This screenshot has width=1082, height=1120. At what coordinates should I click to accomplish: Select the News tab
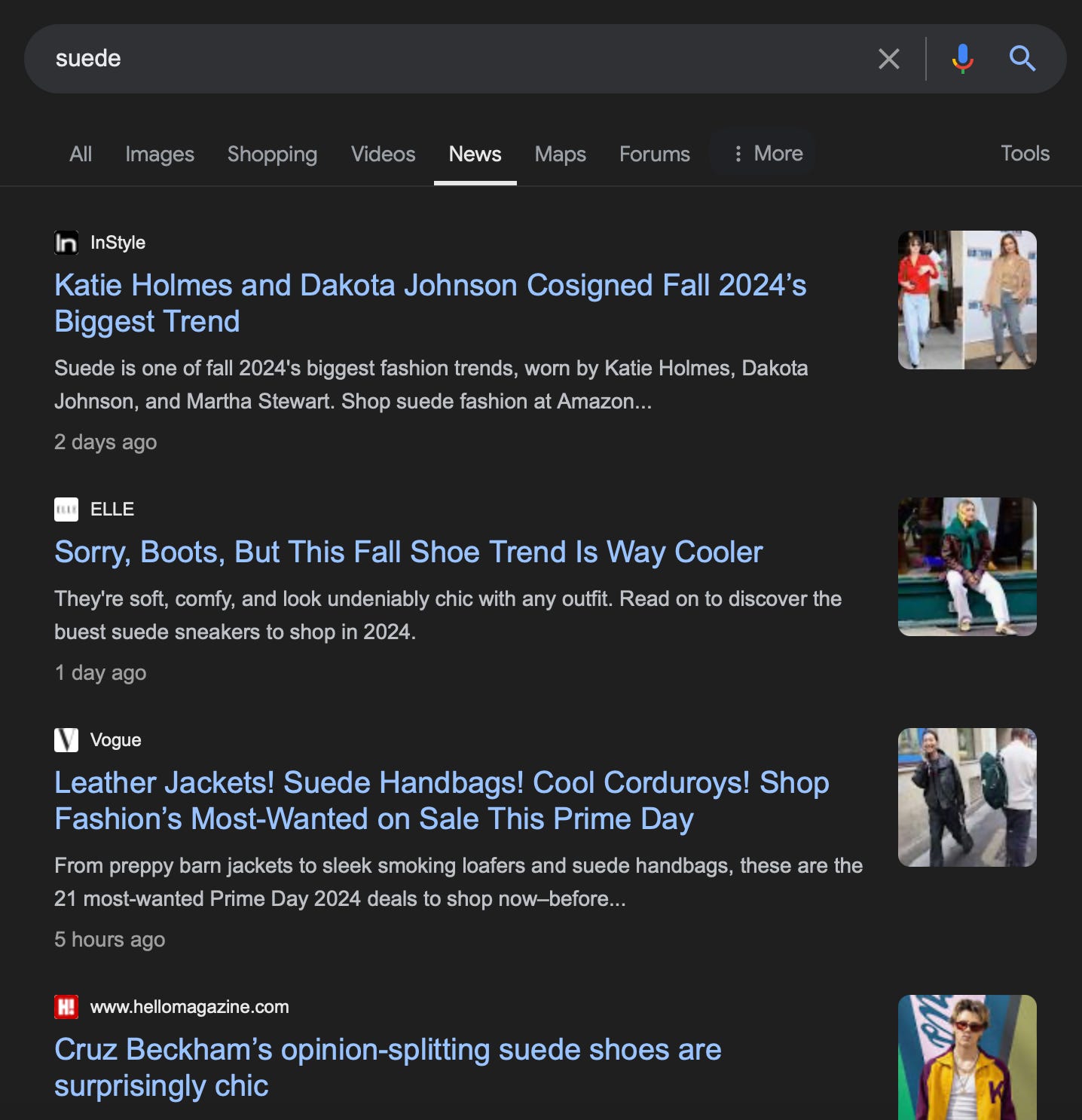click(475, 154)
